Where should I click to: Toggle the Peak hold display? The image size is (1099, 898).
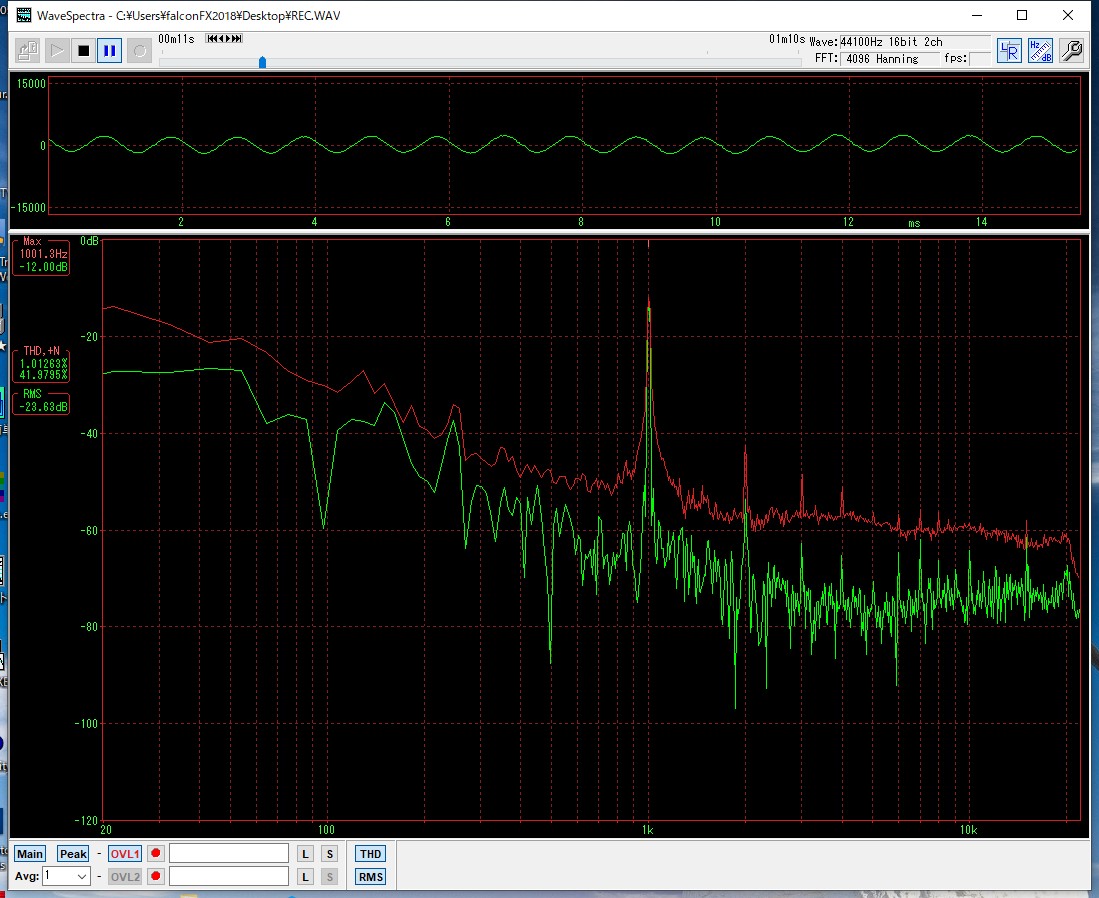(73, 853)
